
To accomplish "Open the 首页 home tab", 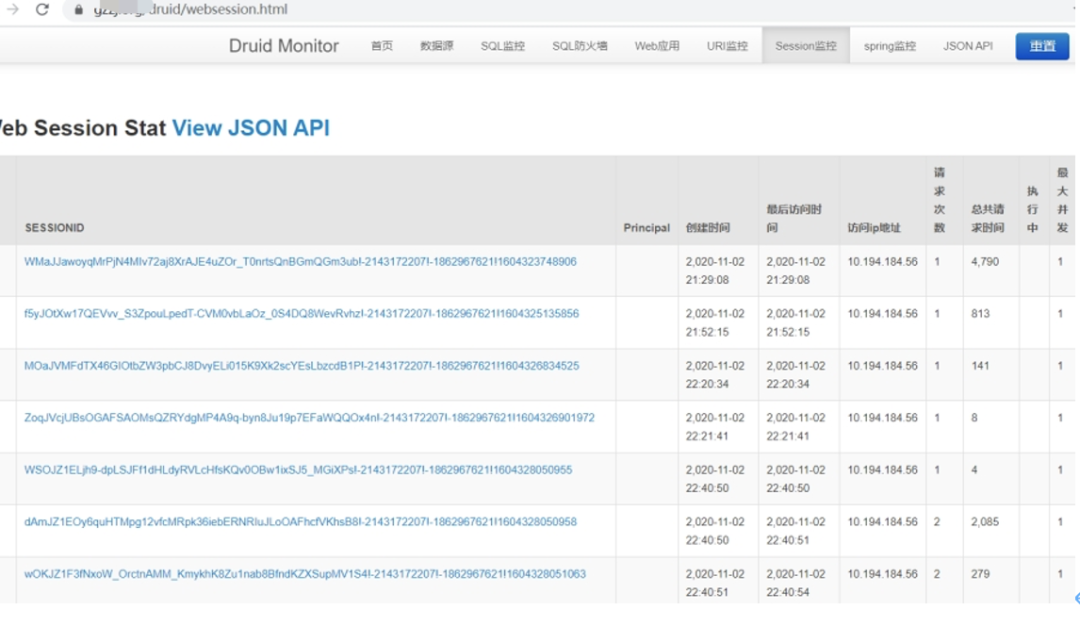I will click(382, 46).
